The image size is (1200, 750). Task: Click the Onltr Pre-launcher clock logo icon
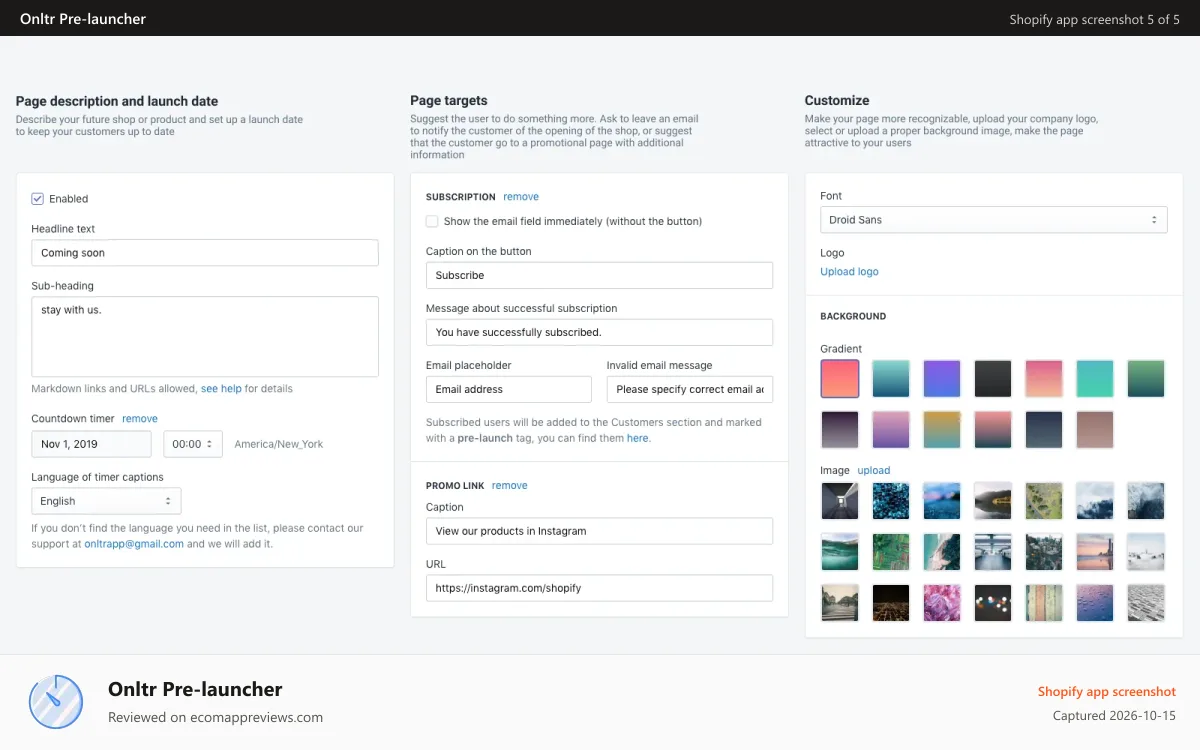click(x=56, y=702)
